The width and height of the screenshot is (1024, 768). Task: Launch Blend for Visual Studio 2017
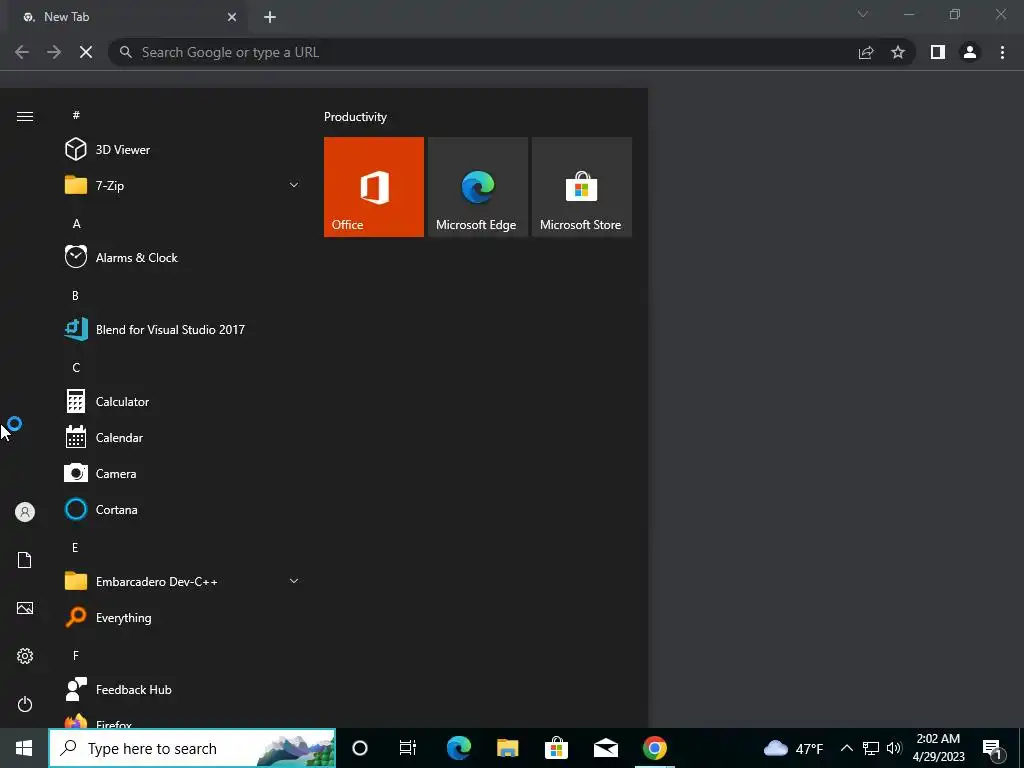182,329
